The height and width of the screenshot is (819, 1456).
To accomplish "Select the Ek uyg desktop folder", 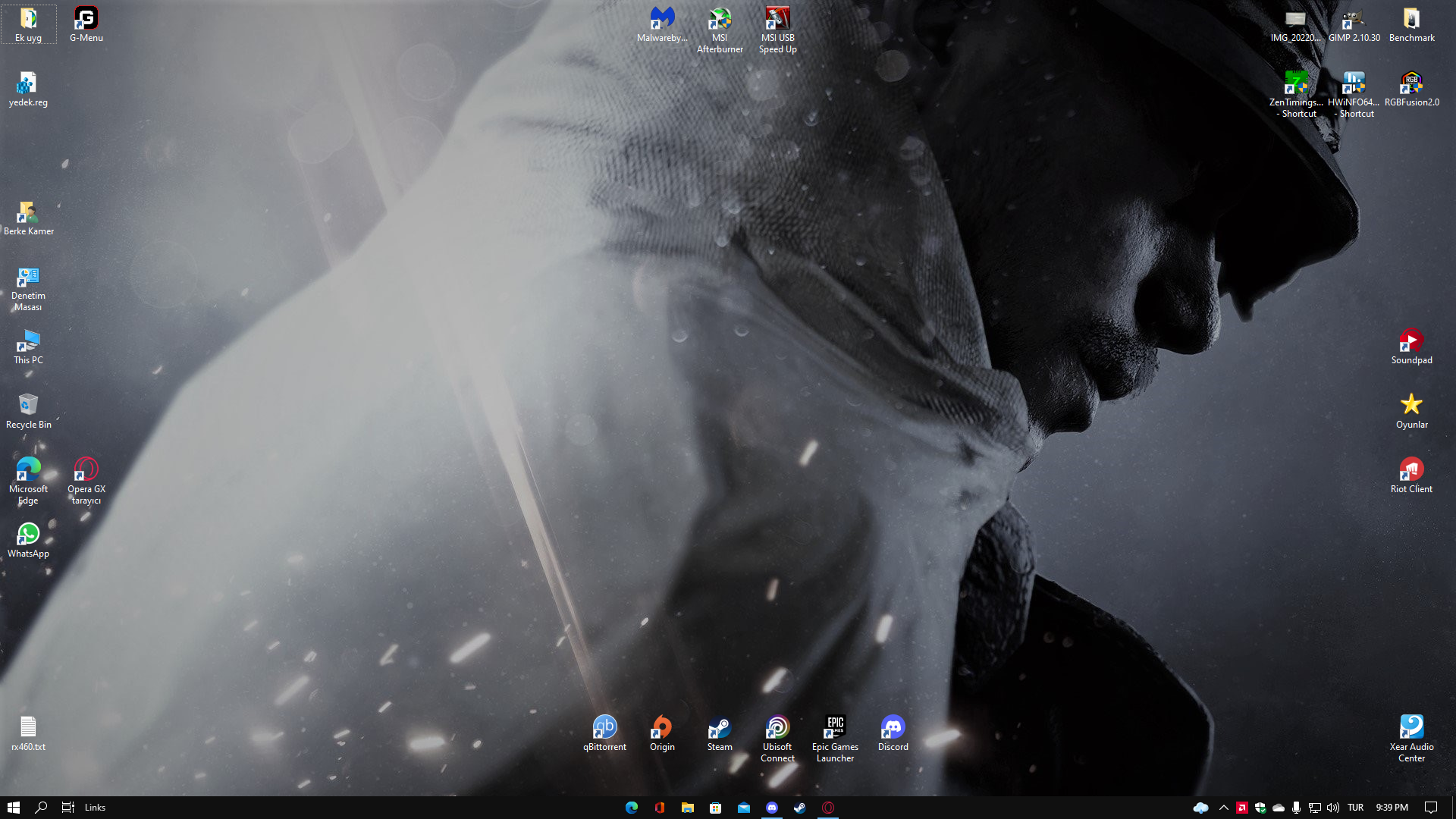I will click(28, 24).
